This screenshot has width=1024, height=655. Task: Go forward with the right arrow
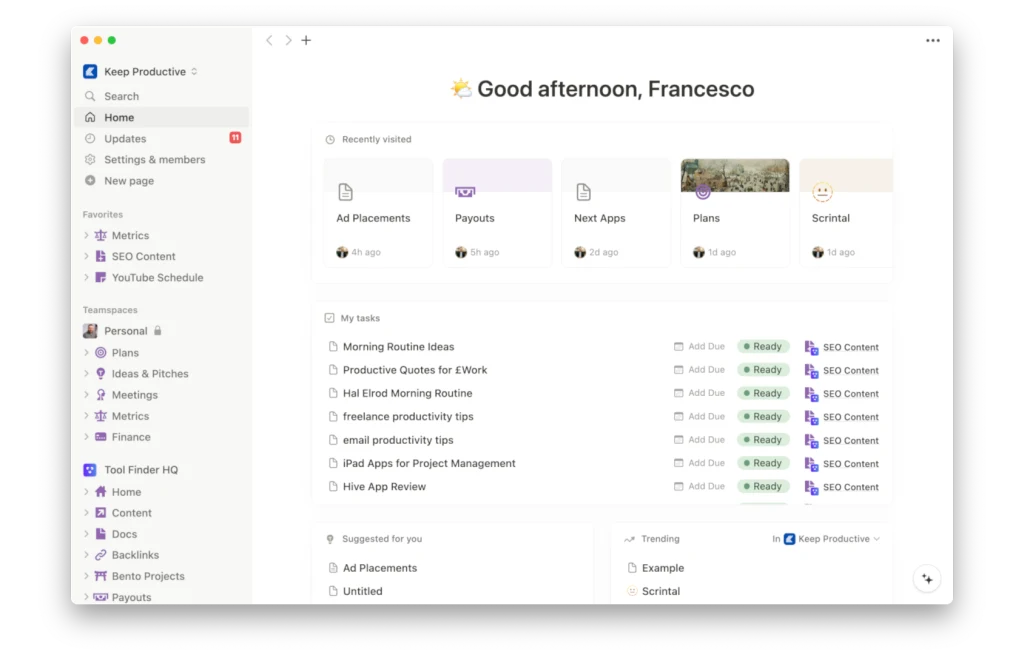point(288,40)
